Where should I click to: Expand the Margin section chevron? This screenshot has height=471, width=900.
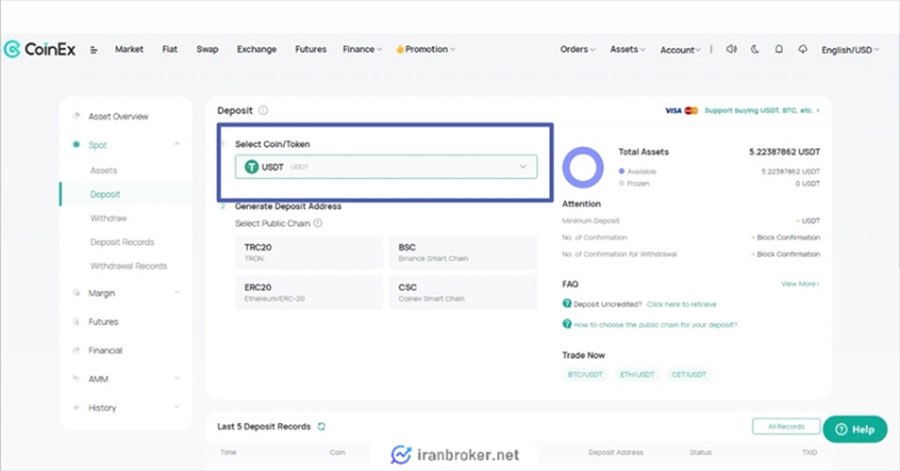[x=177, y=292]
